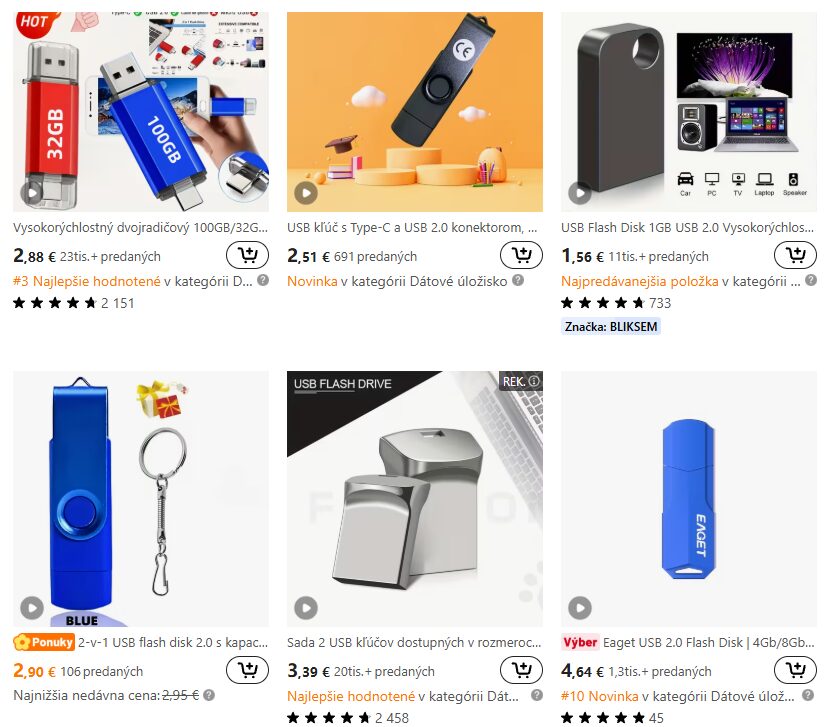Play video on red 32GB drive image

(x=32, y=193)
